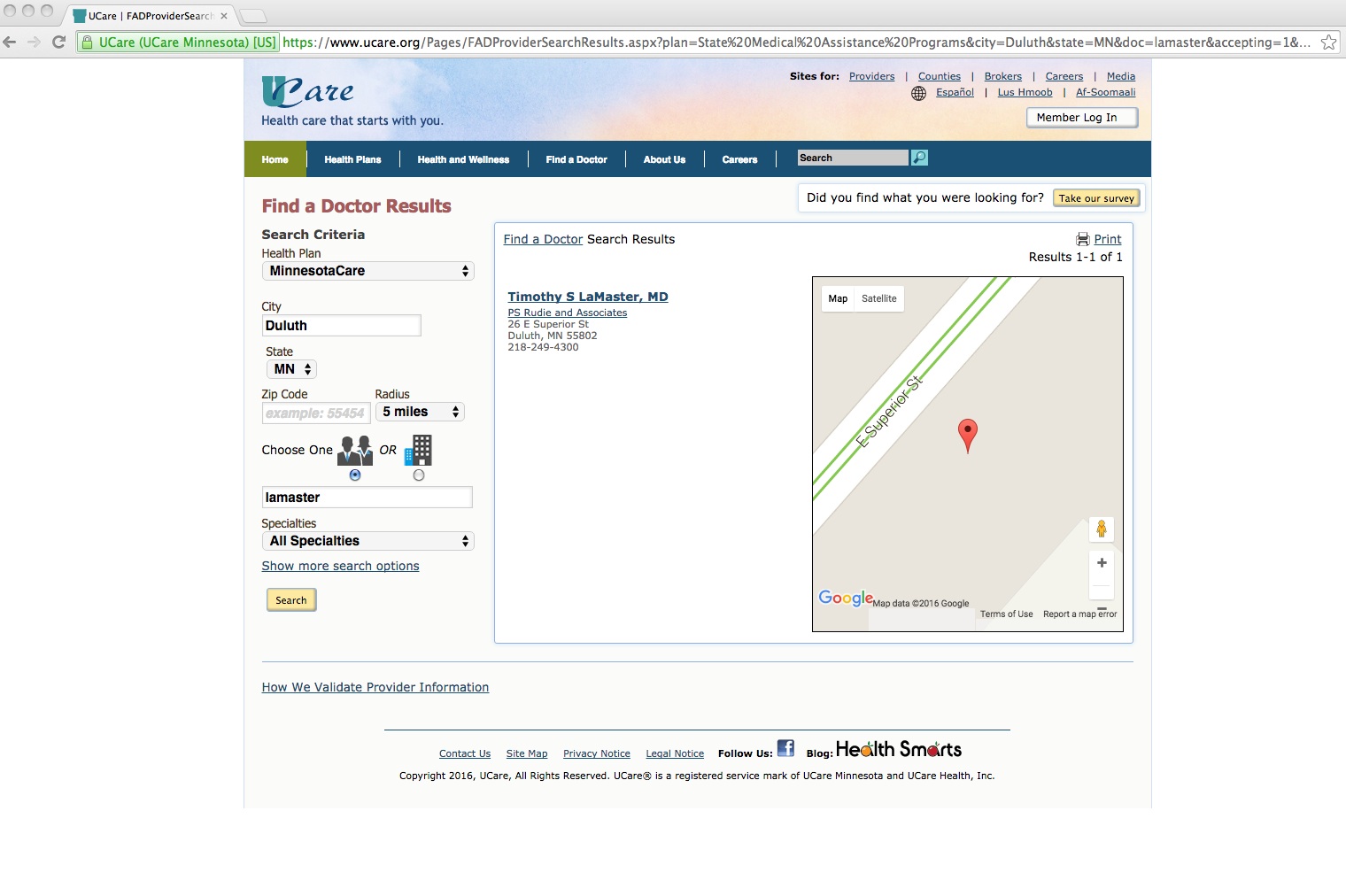Click the printer icon
1346x896 pixels.
click(x=1082, y=239)
